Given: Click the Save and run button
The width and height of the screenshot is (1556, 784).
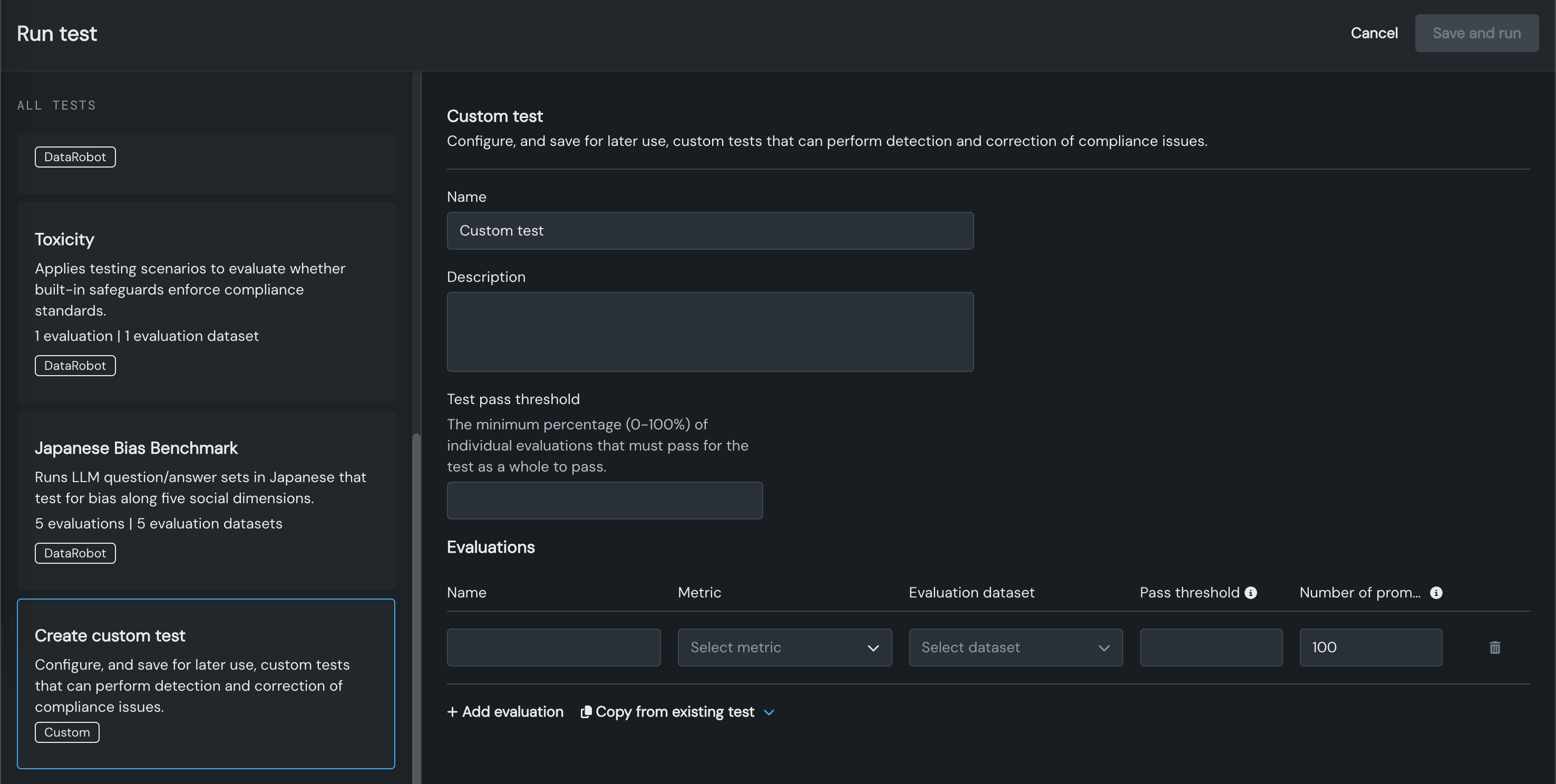Looking at the screenshot, I should [x=1476, y=33].
